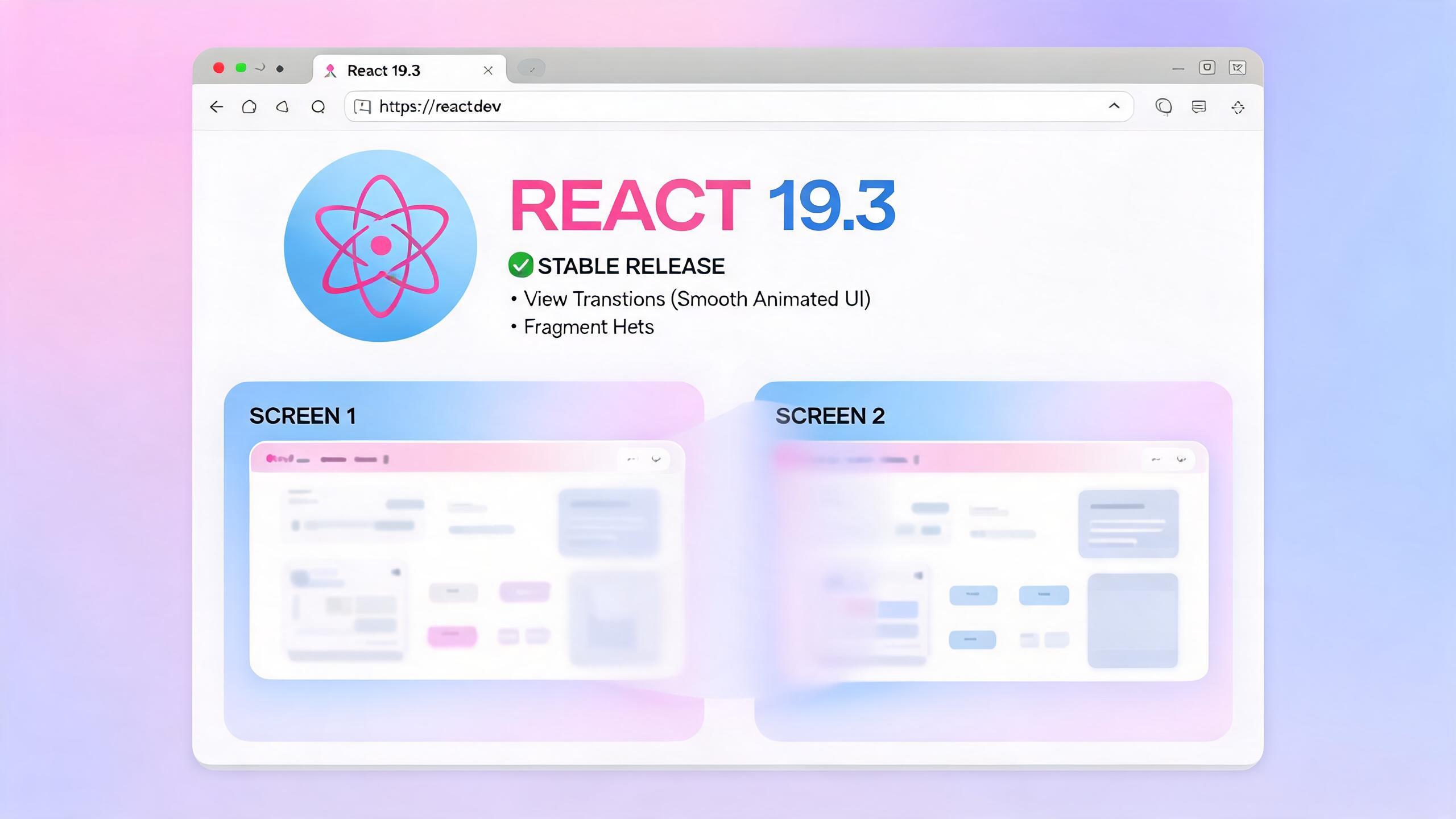Click the STABLE RELEASE label
Viewport: 1456px width, 819px height.
(x=631, y=266)
